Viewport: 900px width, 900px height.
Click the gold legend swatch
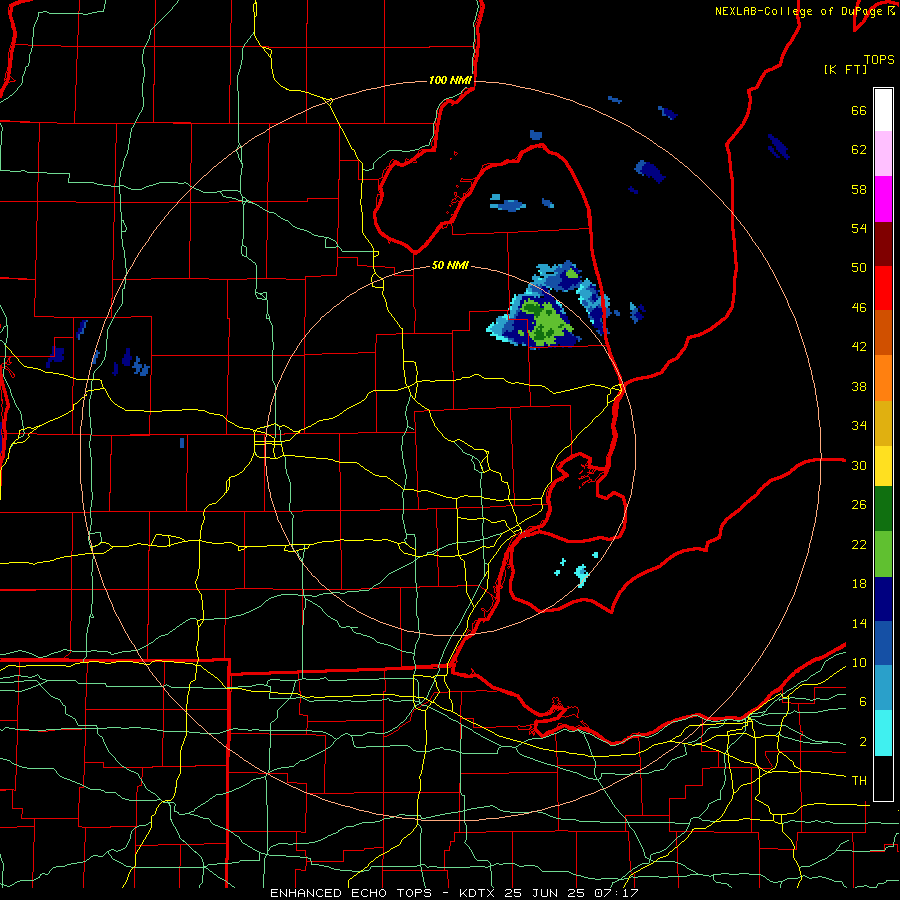click(x=883, y=423)
